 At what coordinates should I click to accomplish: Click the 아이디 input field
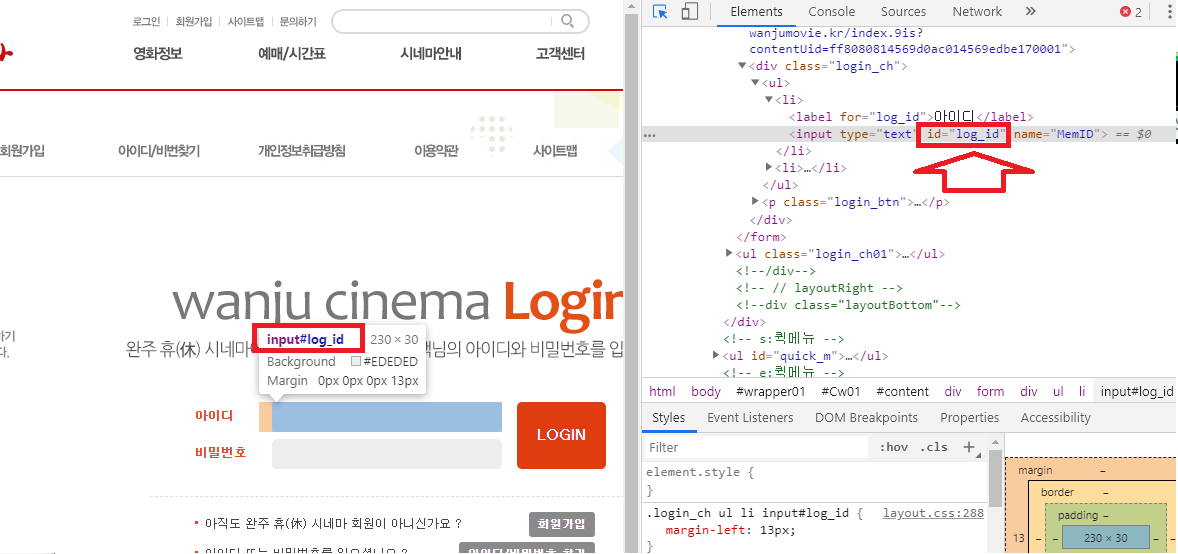pos(386,416)
